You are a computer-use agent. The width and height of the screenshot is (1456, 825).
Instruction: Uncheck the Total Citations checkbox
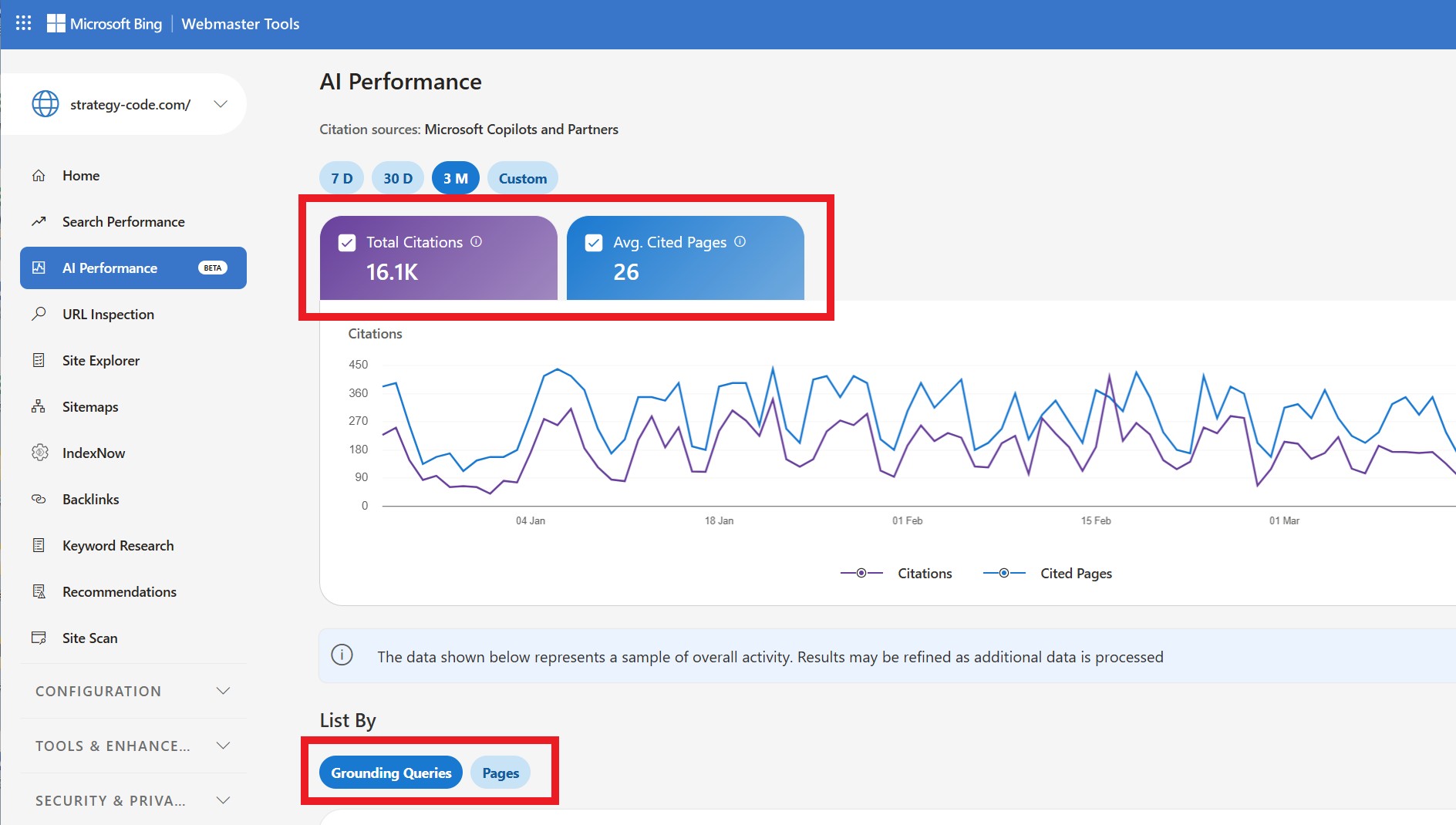pyautogui.click(x=347, y=243)
